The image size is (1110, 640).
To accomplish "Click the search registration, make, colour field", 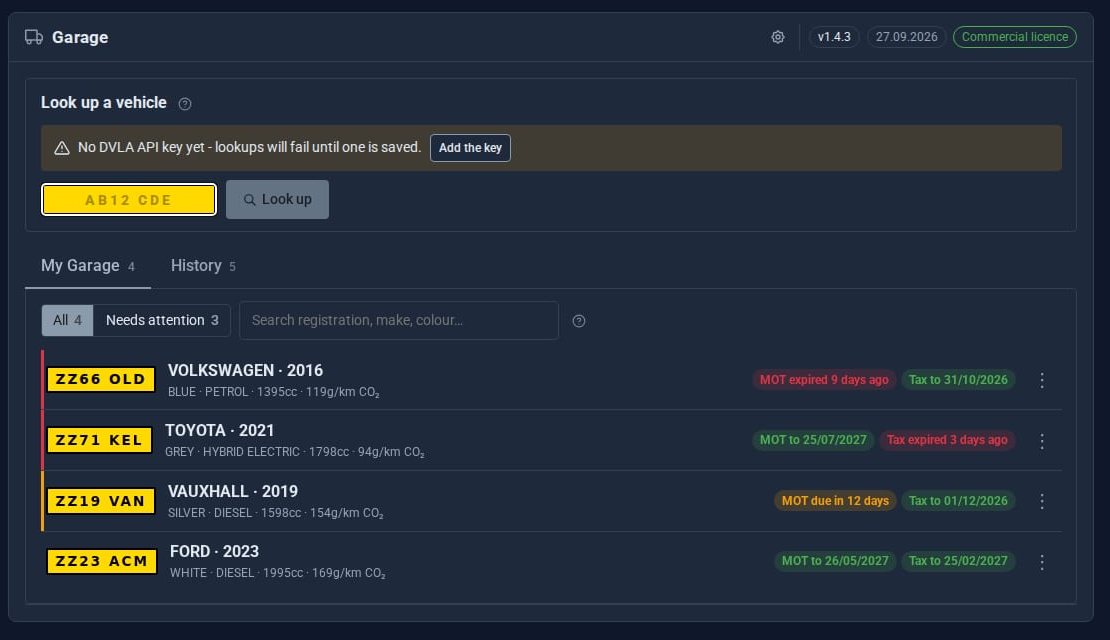I will 399,321.
